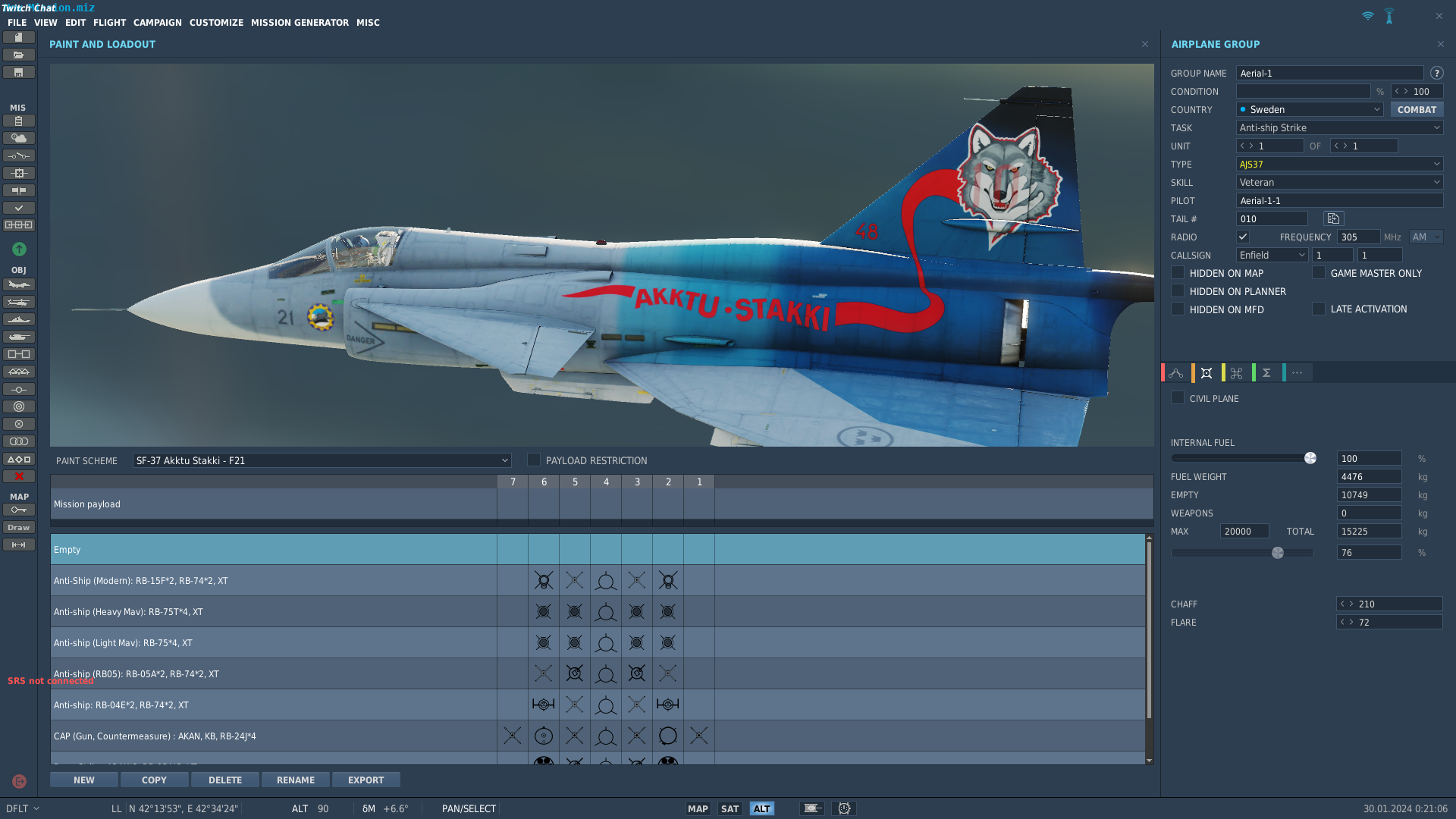1456x819 pixels.
Task: Click the exit icon at bottom left
Action: coord(19,781)
